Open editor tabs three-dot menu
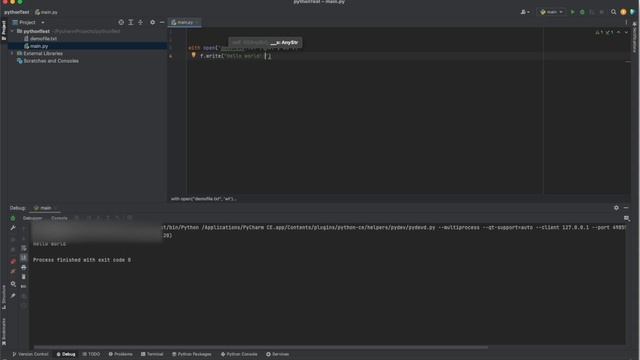Image resolution: width=640 pixels, height=360 pixels. [626, 22]
